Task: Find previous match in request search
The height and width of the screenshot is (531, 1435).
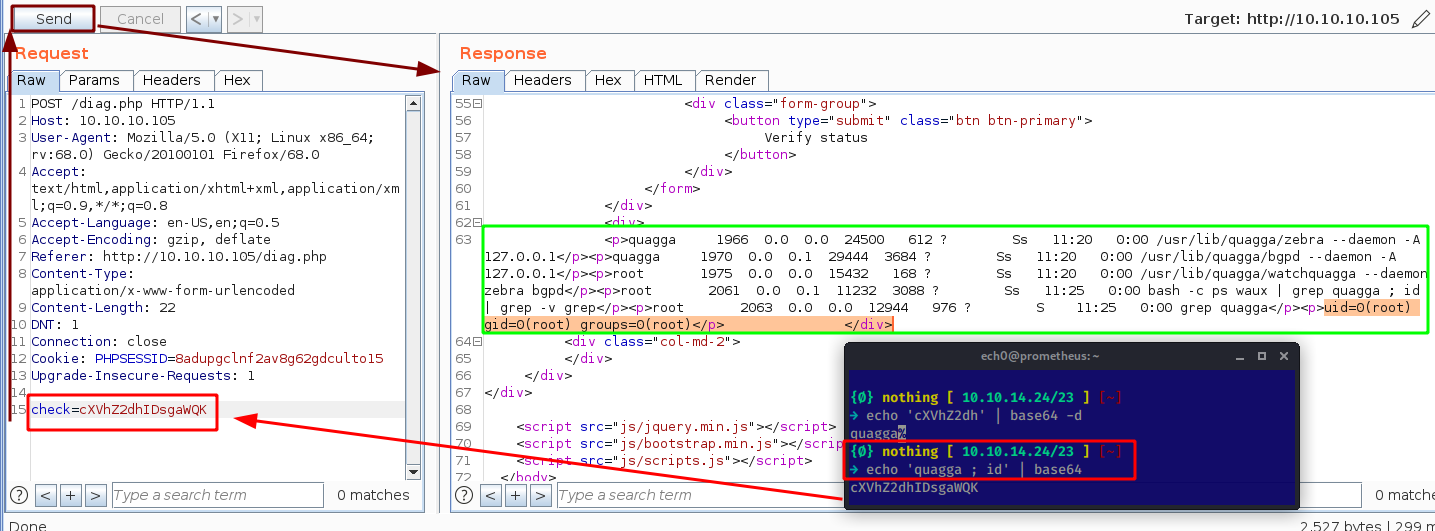Action: coord(46,495)
